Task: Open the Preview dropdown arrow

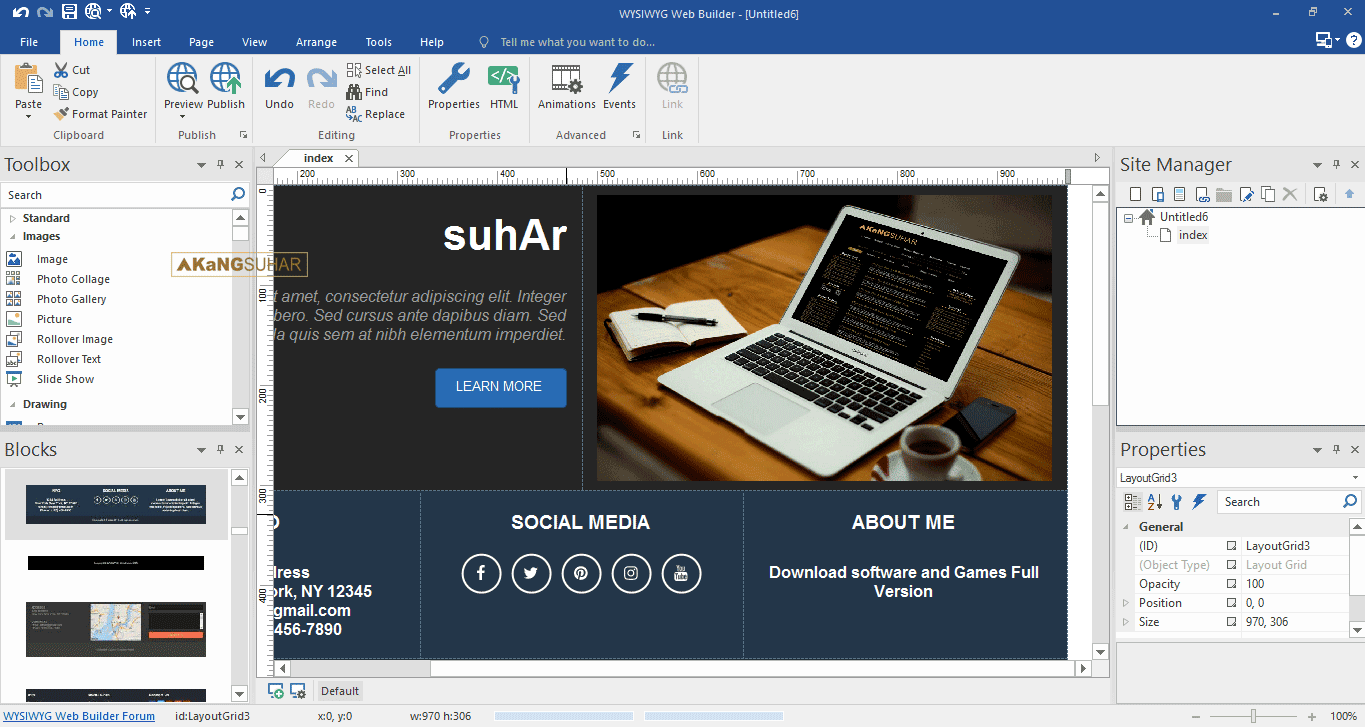Action: [x=183, y=116]
